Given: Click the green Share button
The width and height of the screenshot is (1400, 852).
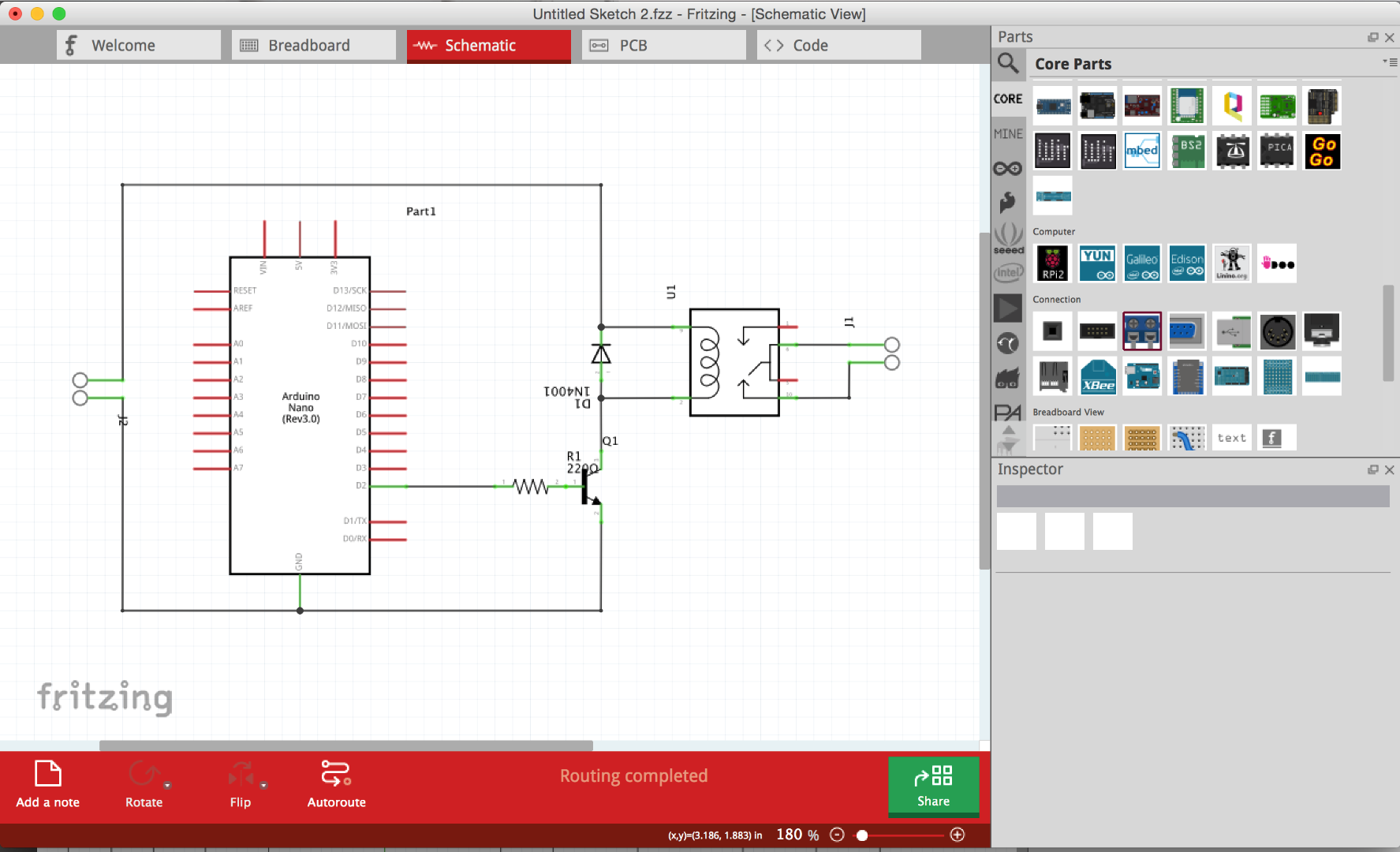Looking at the screenshot, I should (x=933, y=786).
